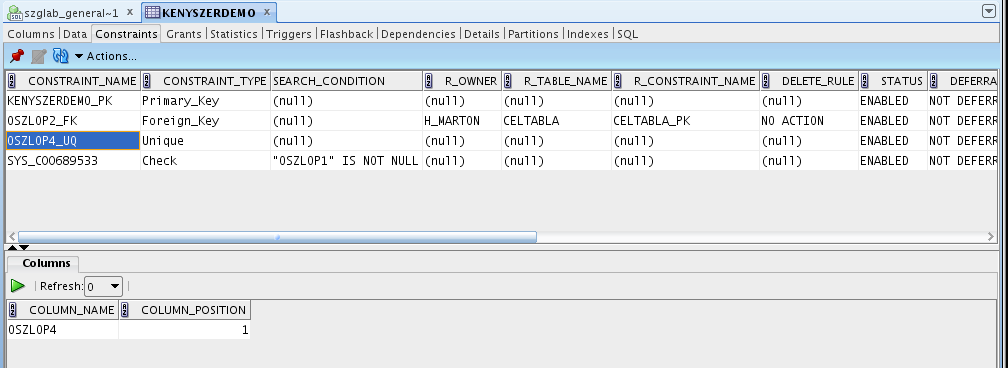
Task: Click the sort icon on COLUMN_POSITION header
Action: [126, 310]
